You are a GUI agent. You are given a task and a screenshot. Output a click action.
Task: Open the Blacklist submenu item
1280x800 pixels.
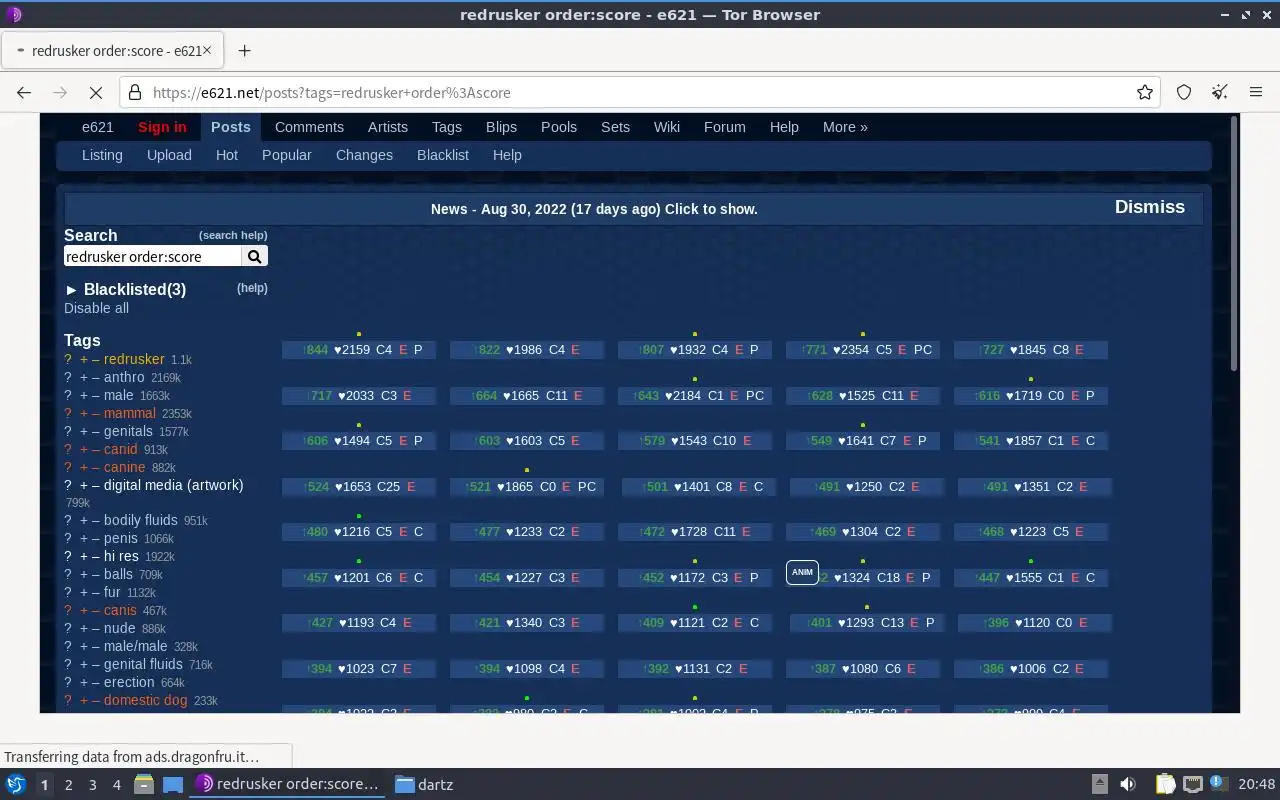(443, 155)
